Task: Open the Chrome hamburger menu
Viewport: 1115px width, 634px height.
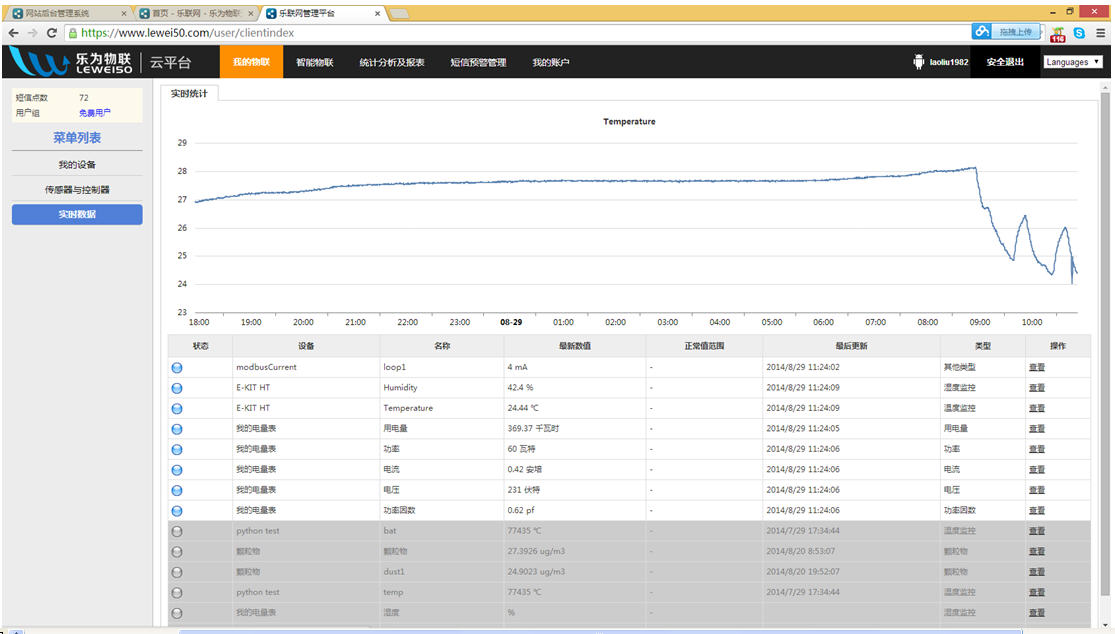Action: (x=1099, y=33)
